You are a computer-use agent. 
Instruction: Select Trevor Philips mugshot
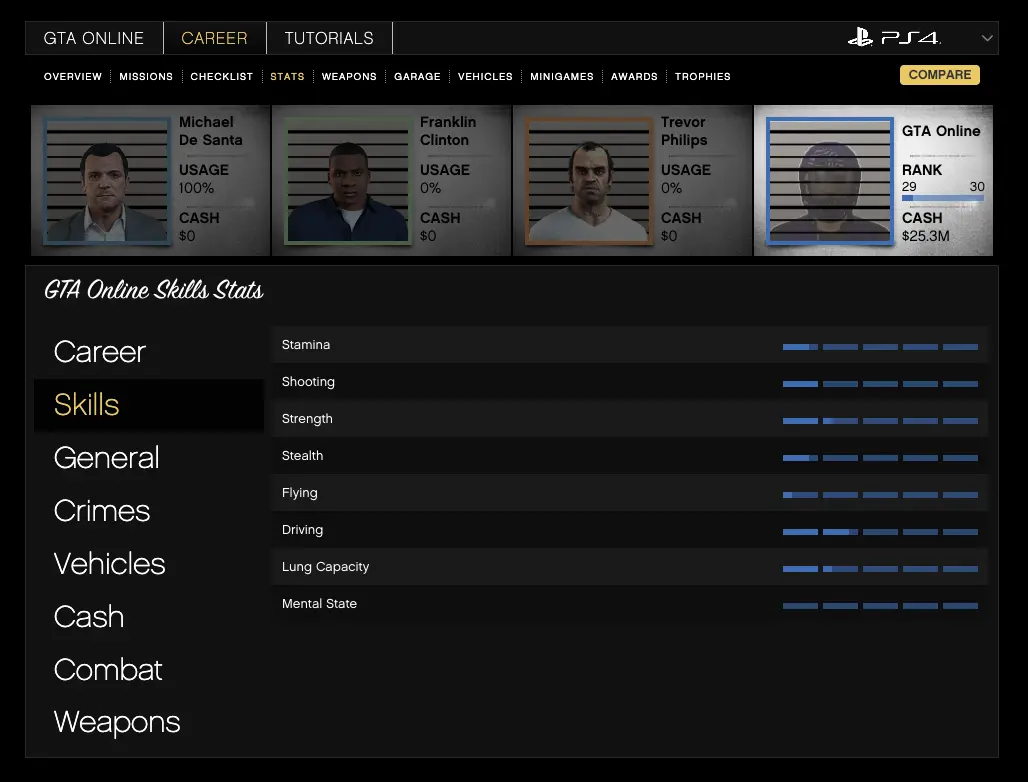point(588,181)
